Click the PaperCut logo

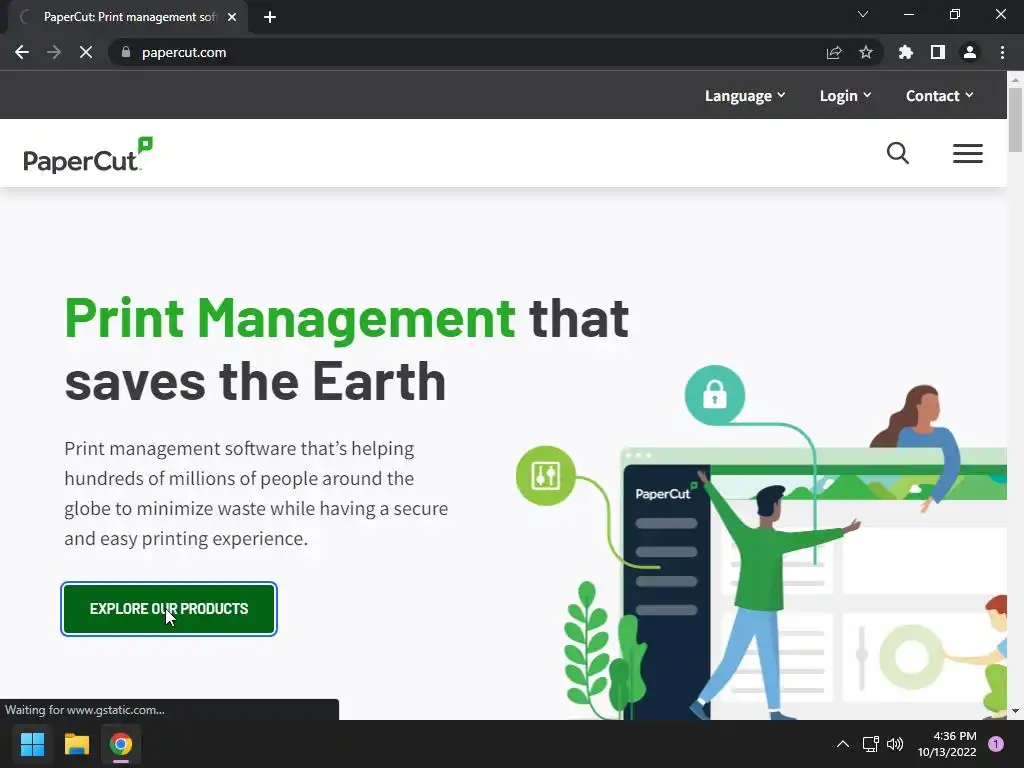pyautogui.click(x=88, y=155)
